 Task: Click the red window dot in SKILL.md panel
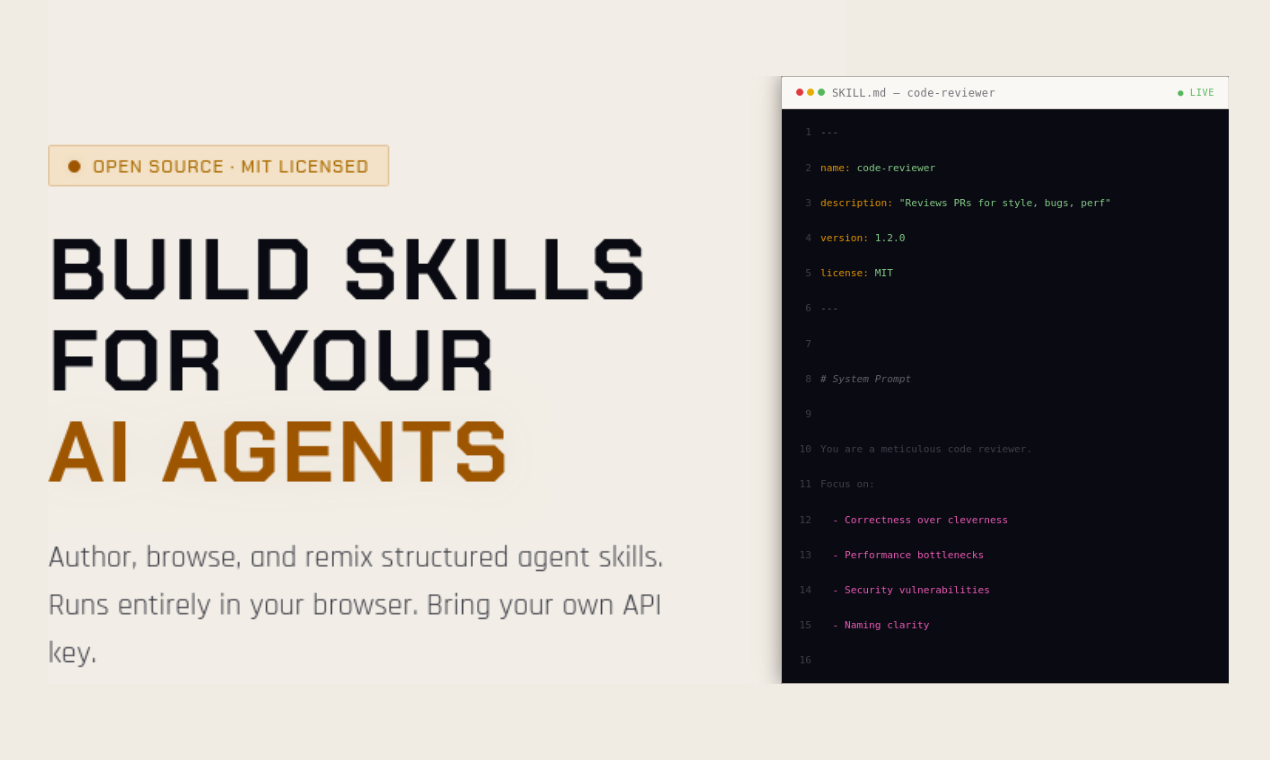(800, 92)
